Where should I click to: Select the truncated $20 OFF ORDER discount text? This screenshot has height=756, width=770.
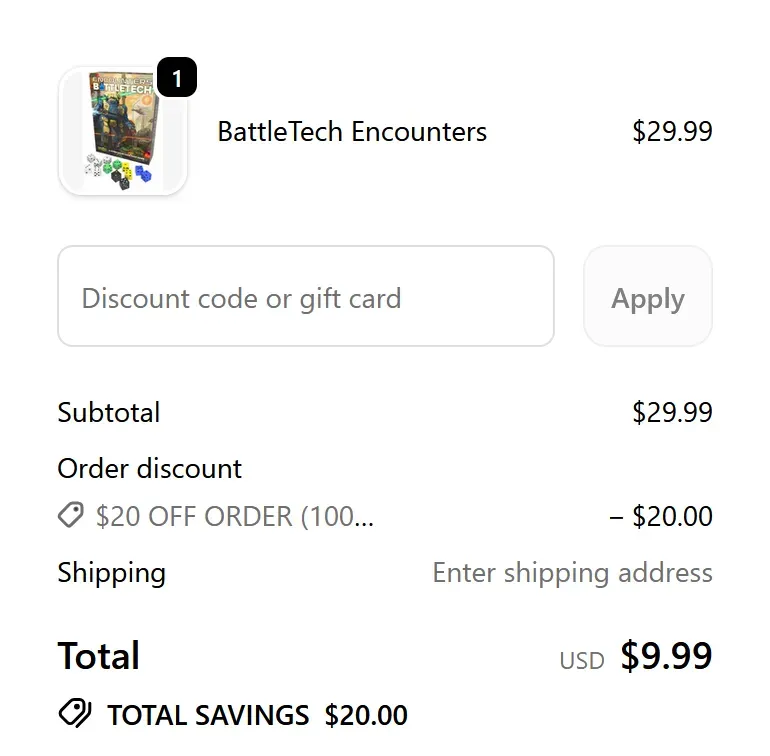[235, 517]
